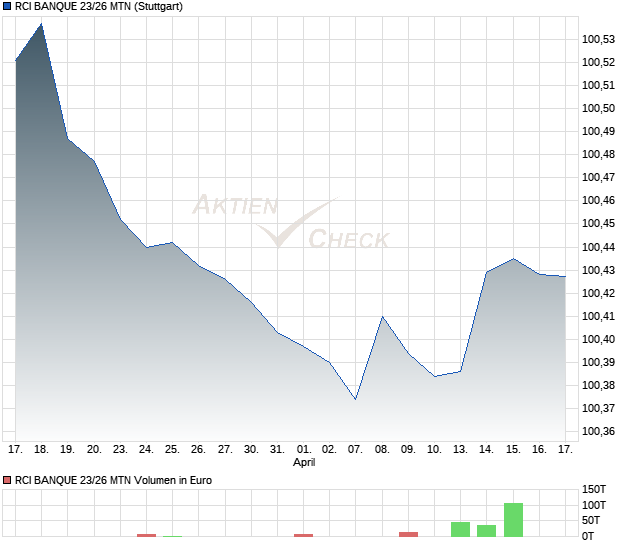
Task: Click the '100,52' price axis label
Action: [x=598, y=62]
